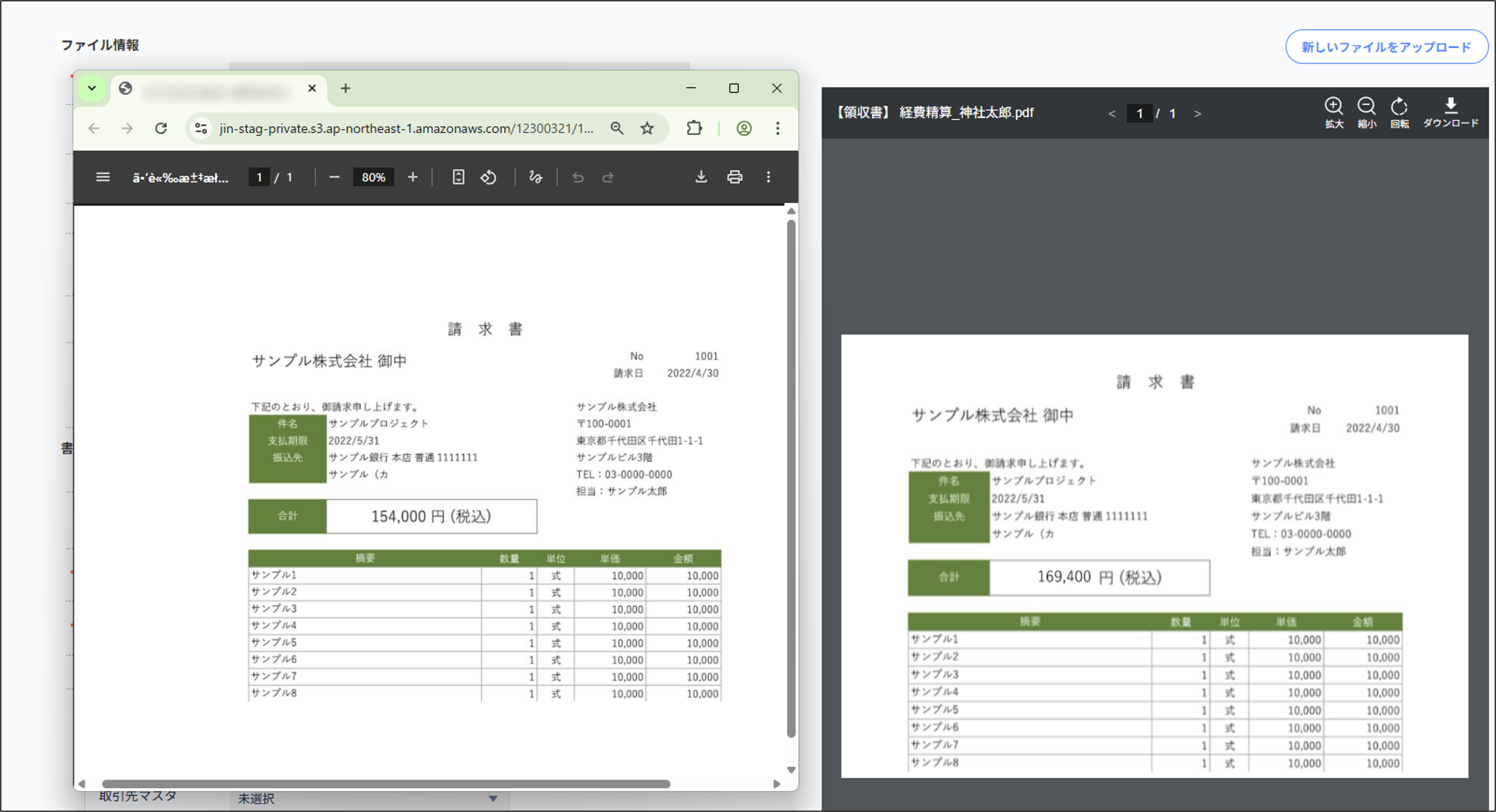1496x812 pixels.
Task: Go to next page with the right arrow
Action: coord(1197,114)
